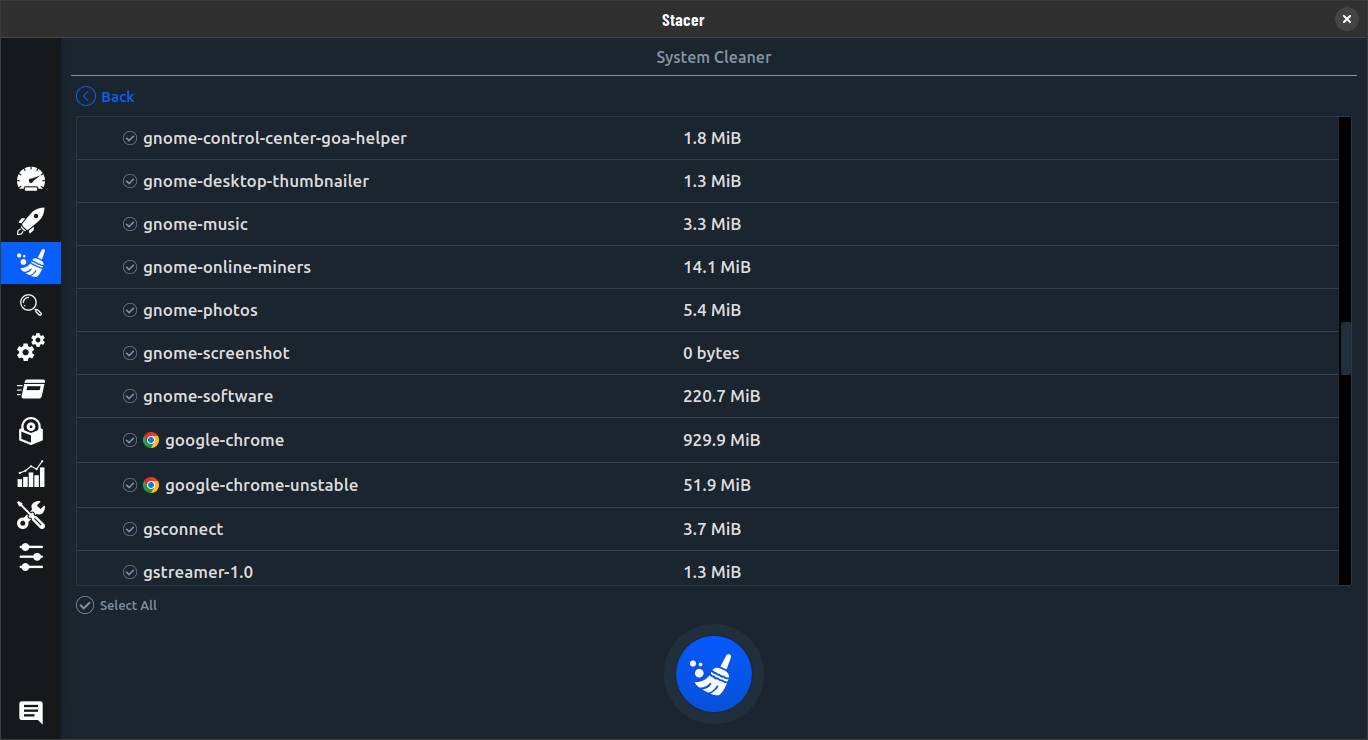Screen dimensions: 1368x740
Task: Click the gnome-screenshot label
Action: pyautogui.click(x=217, y=353)
